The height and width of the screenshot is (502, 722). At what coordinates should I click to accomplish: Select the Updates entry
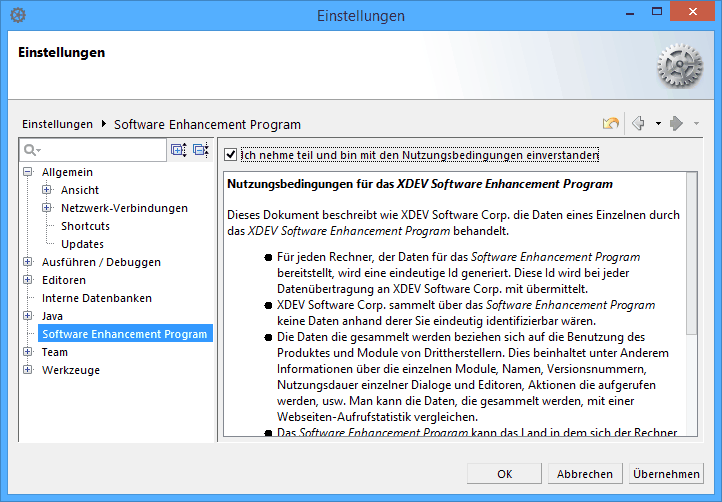tap(82, 244)
